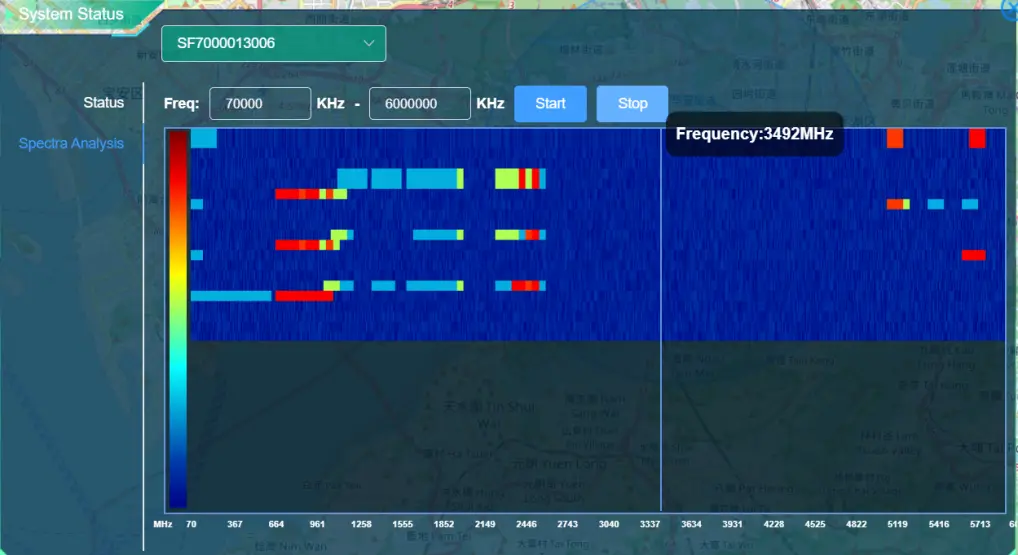This screenshot has height=555, width=1018.
Task: Select the red signal block at top-right corner
Action: (977, 138)
